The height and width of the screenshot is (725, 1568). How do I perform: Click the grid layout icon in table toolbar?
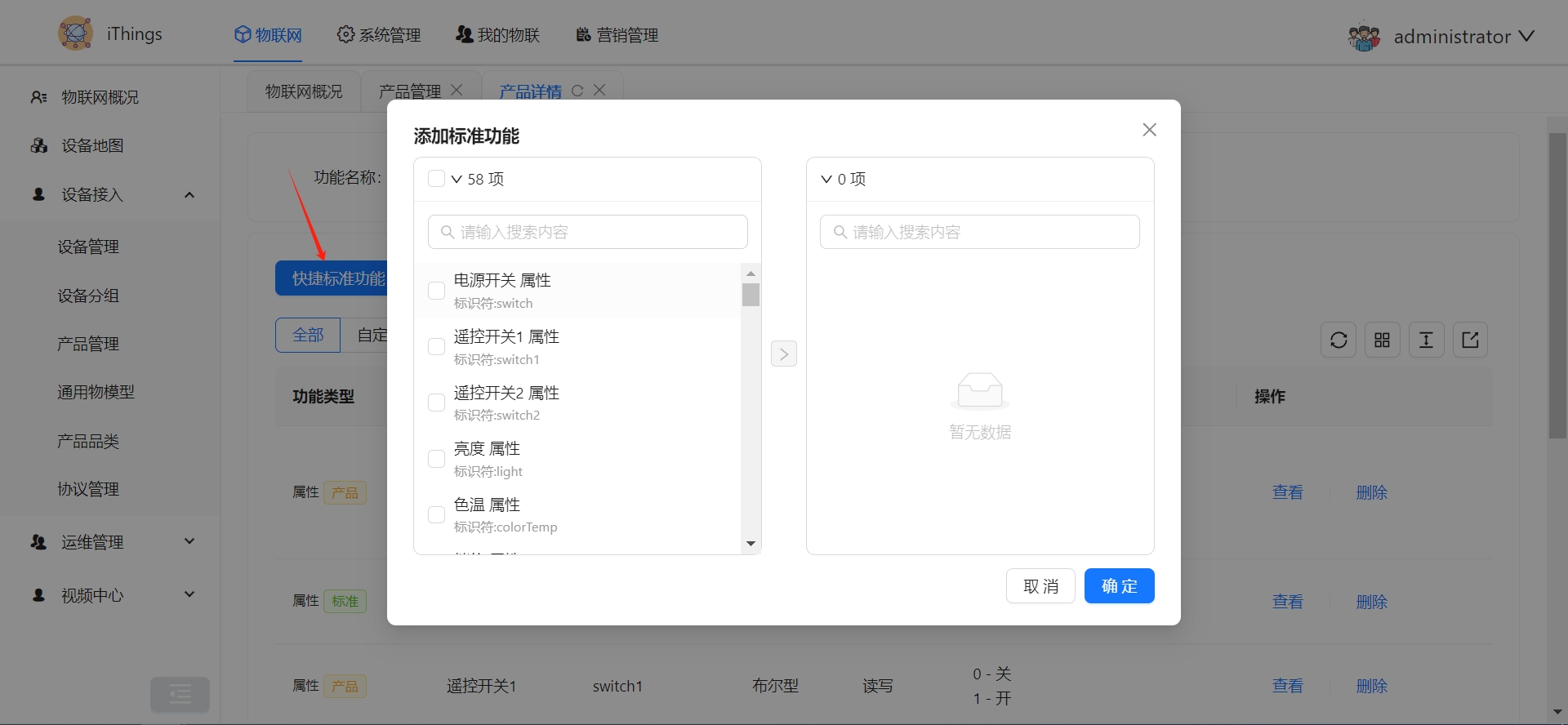1382,340
